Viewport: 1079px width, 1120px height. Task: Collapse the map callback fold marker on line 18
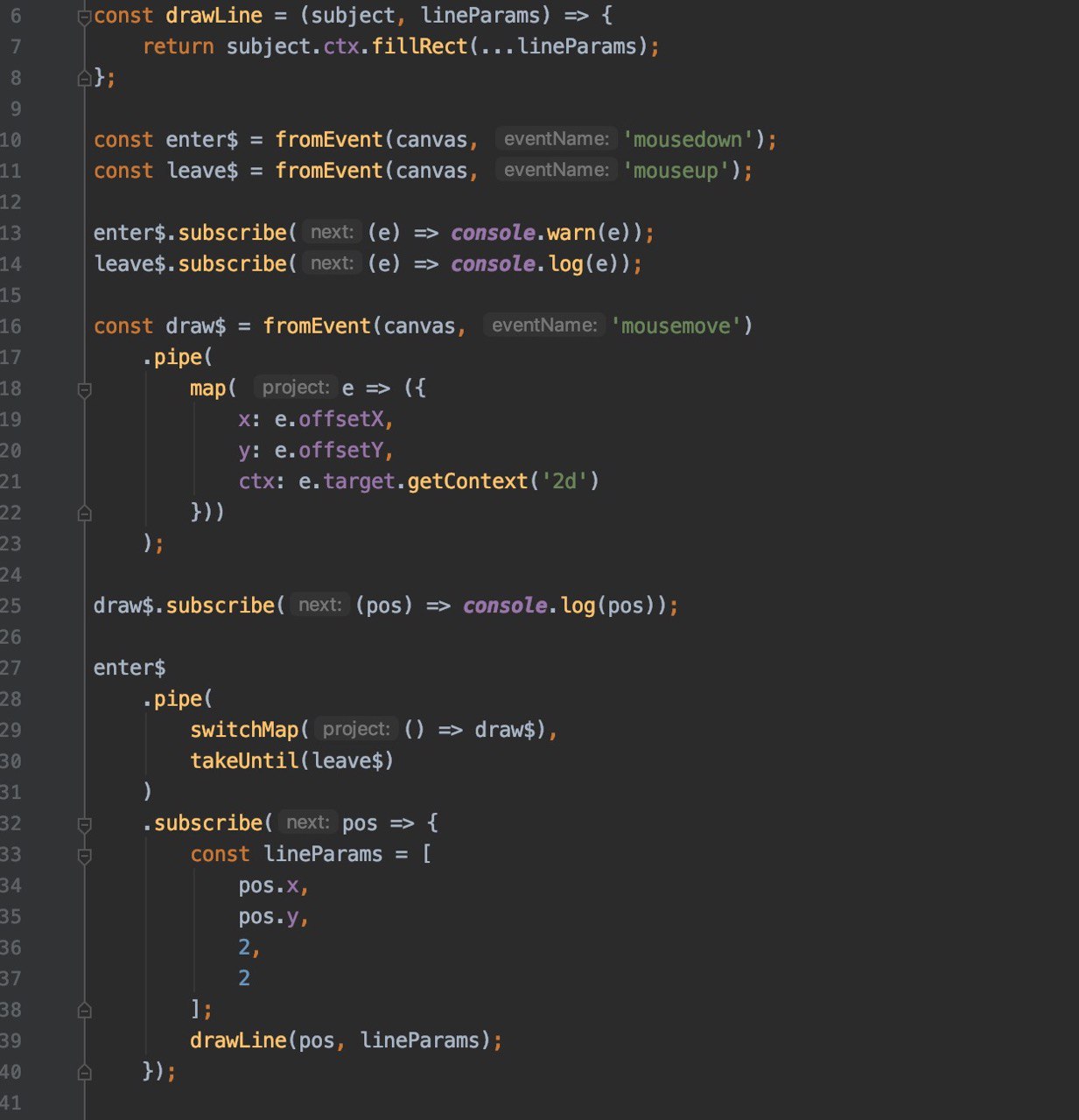tap(85, 388)
